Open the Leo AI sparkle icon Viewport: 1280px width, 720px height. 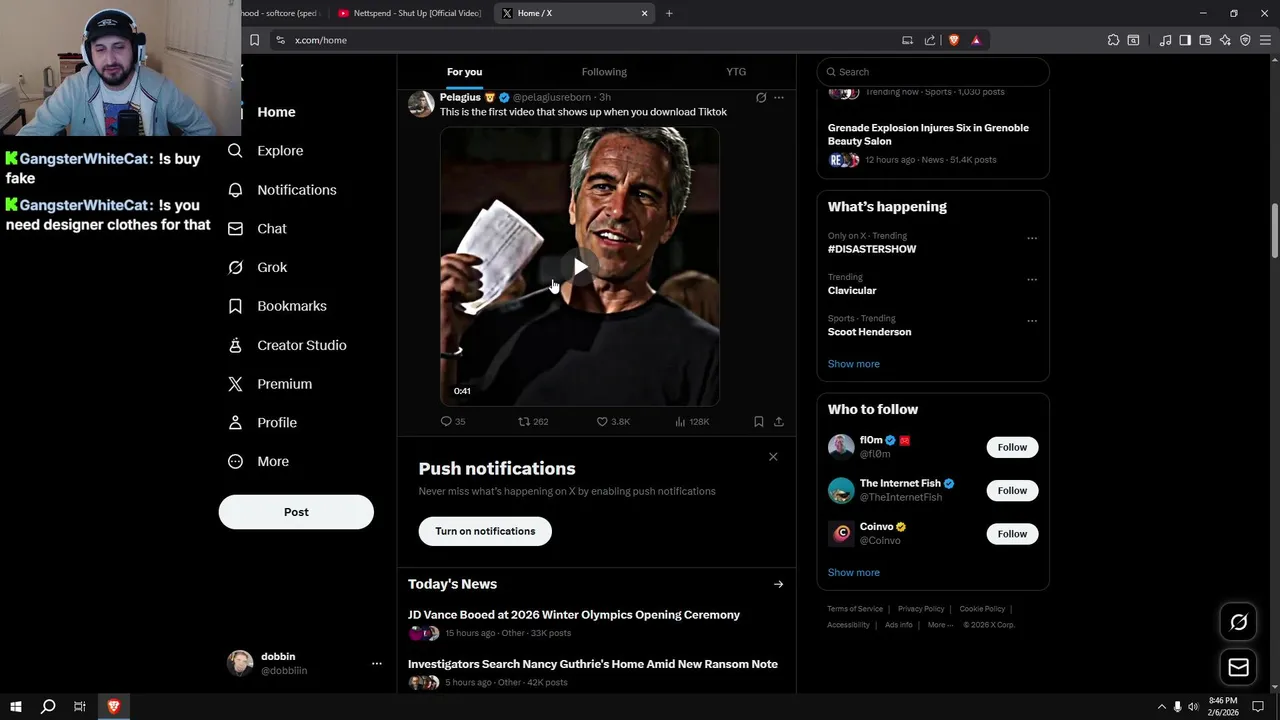(x=1225, y=40)
